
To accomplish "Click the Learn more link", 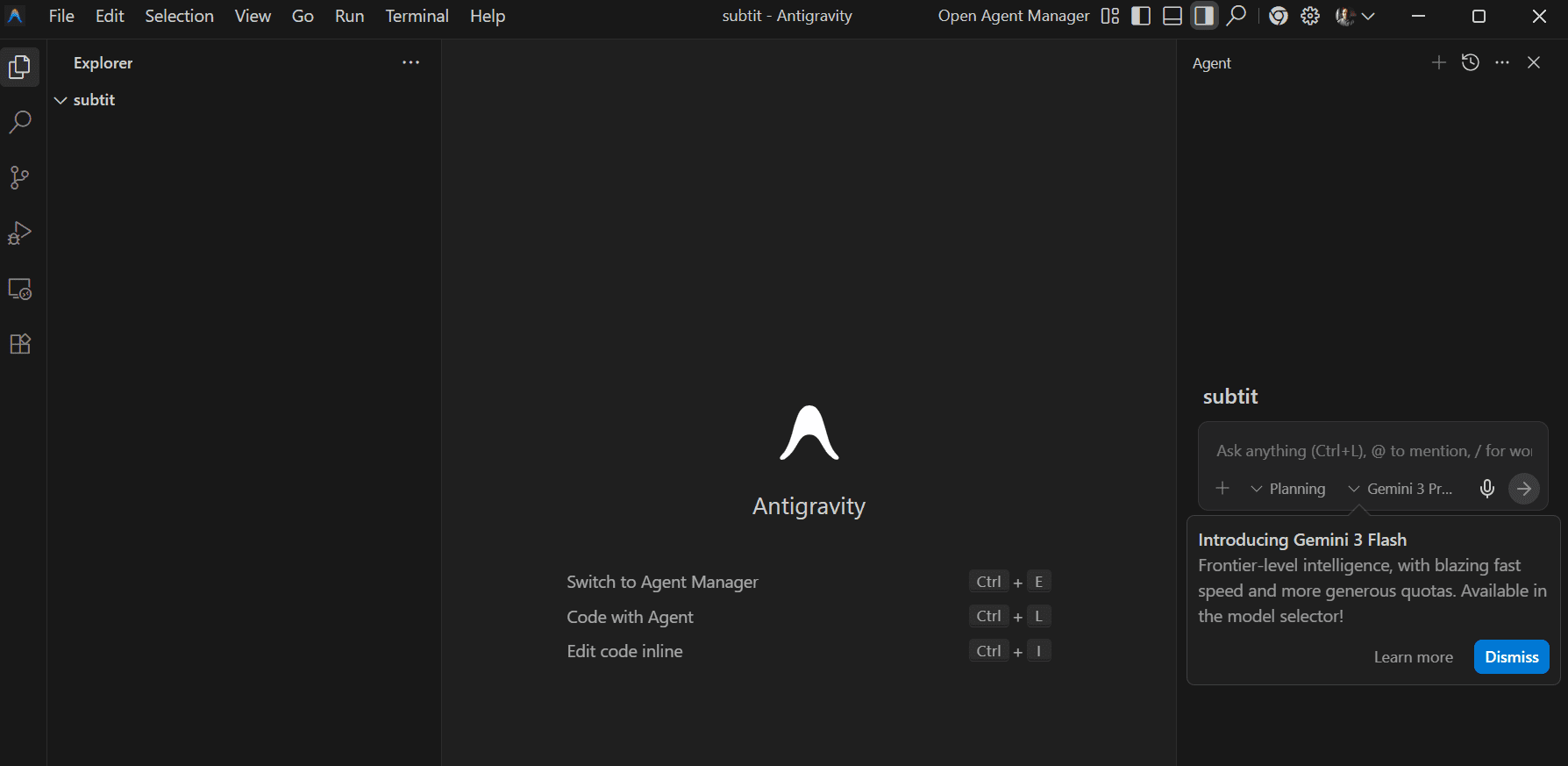I will tap(1413, 657).
